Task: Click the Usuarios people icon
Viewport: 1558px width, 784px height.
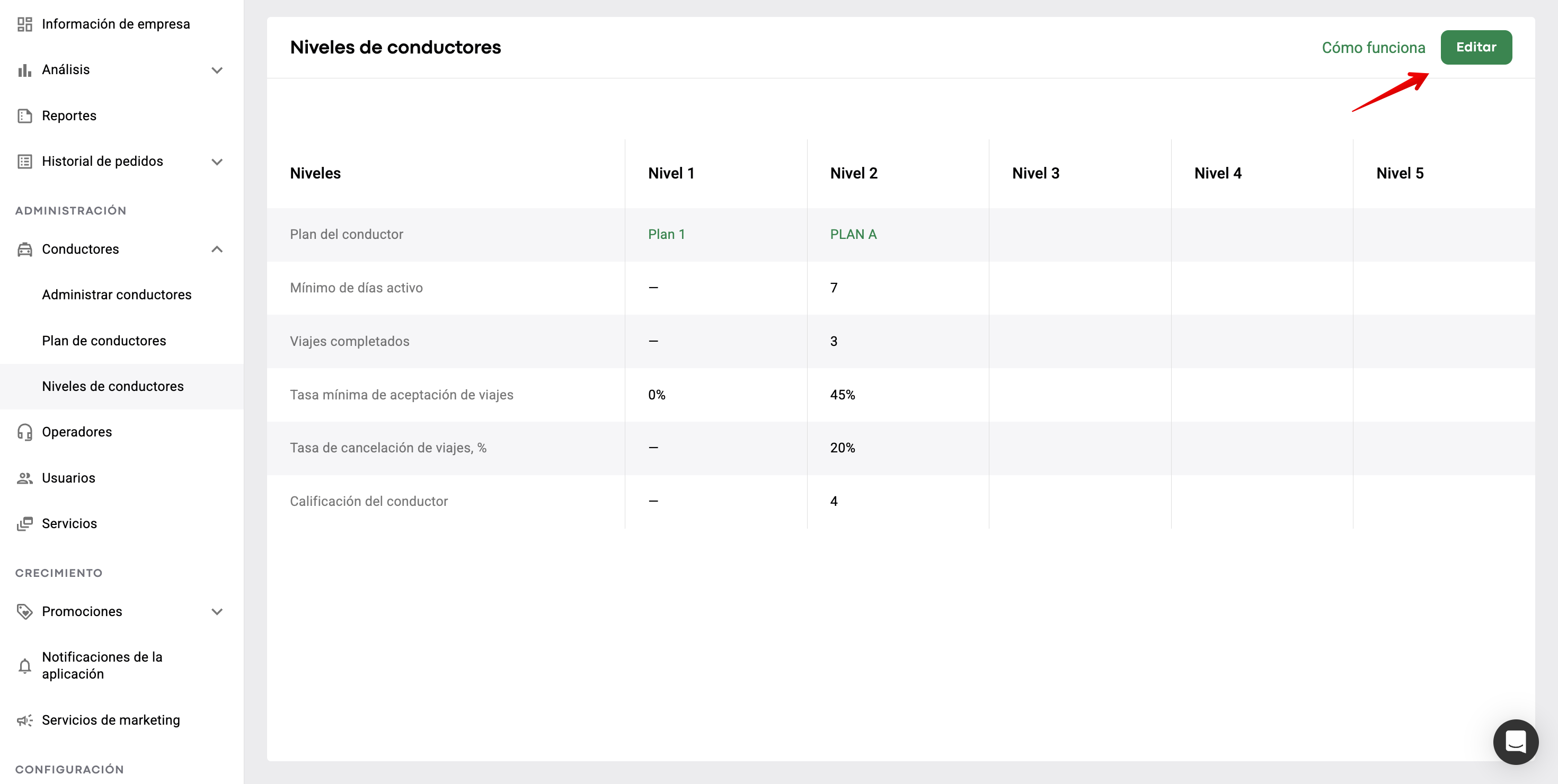Action: coord(25,478)
